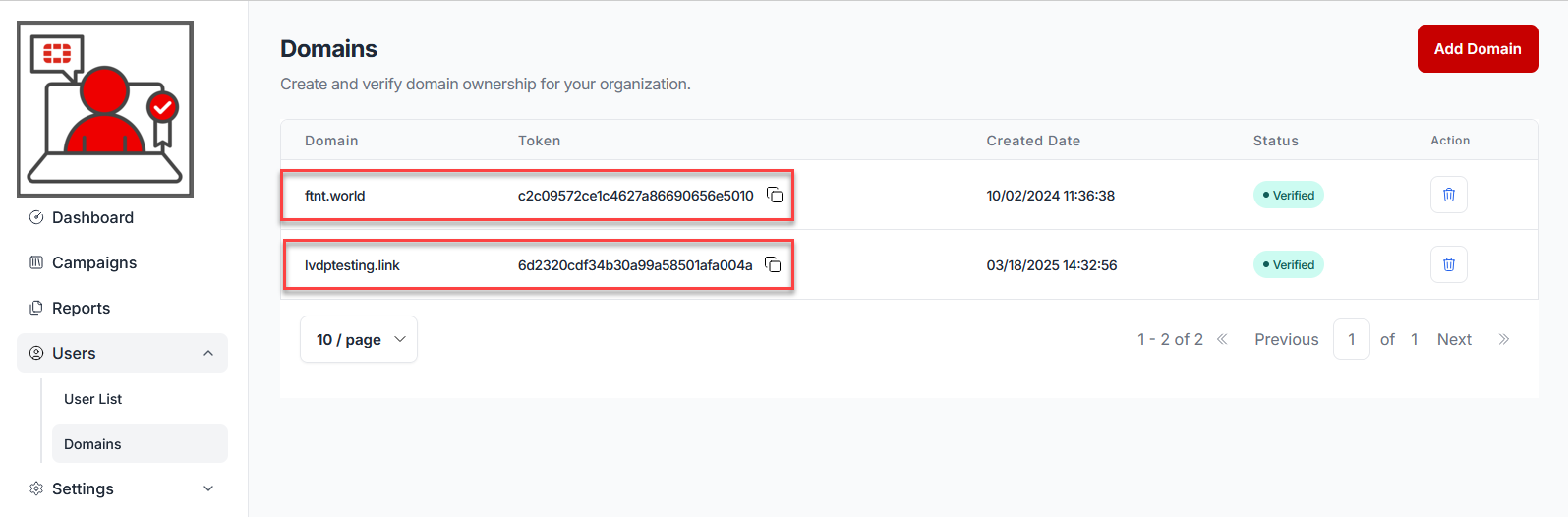This screenshot has width=1568, height=517.
Task: Click the Reports sidebar icon
Action: (x=36, y=308)
